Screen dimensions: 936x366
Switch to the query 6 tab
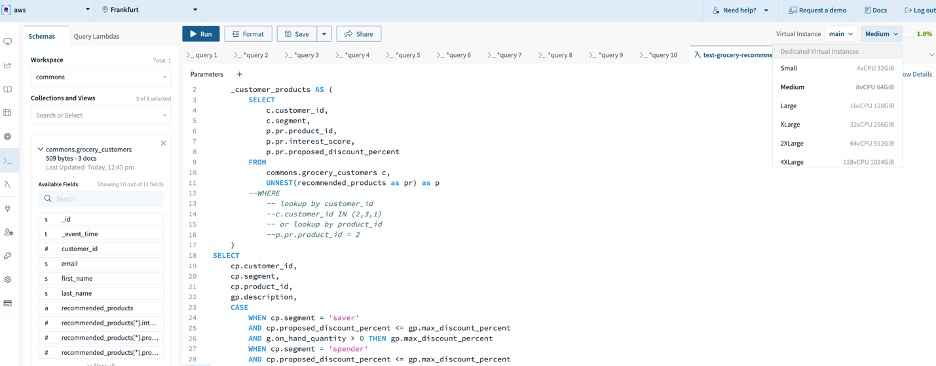tap(454, 55)
